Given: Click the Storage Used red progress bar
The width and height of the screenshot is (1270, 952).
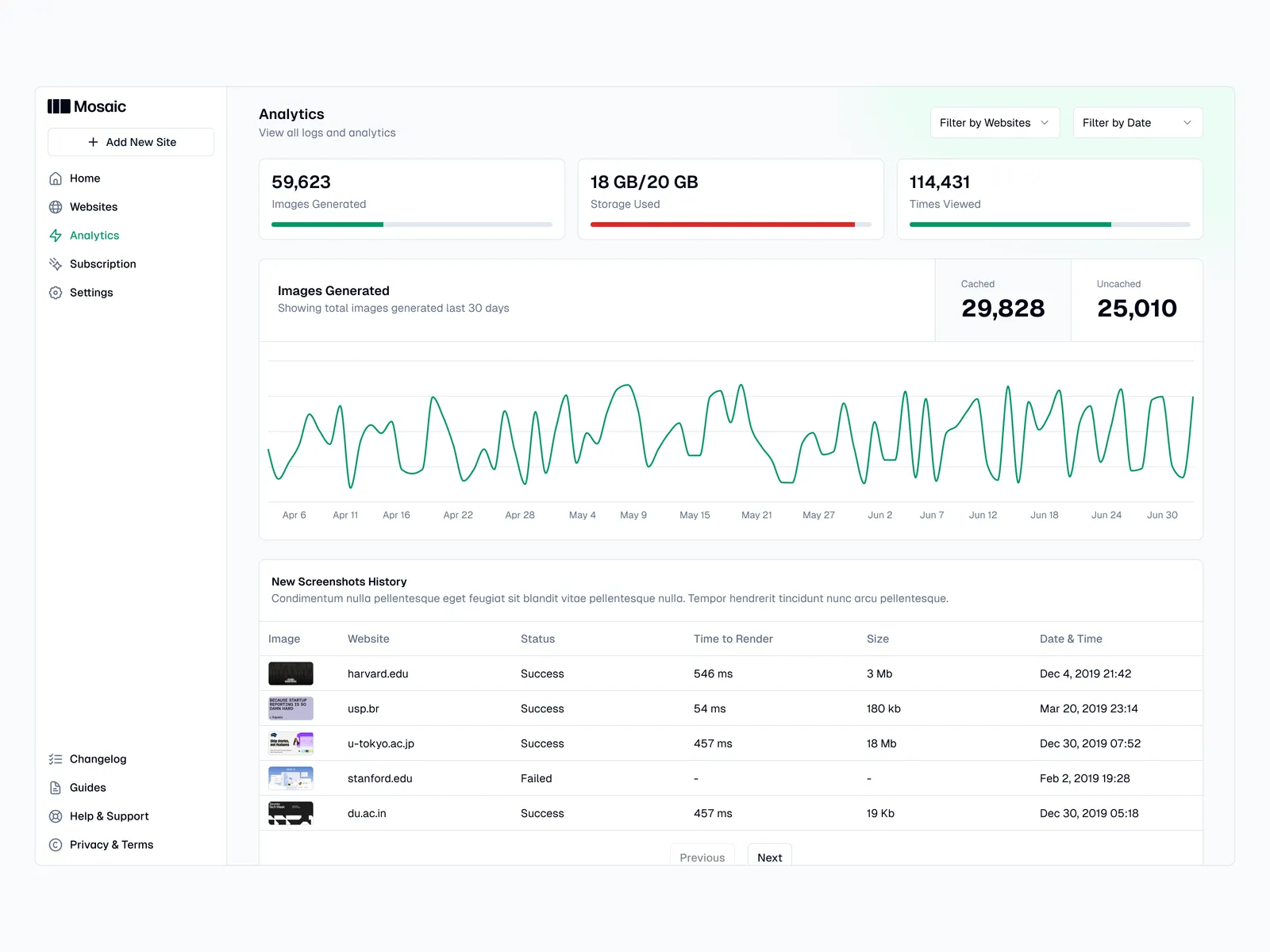Looking at the screenshot, I should click(722, 225).
